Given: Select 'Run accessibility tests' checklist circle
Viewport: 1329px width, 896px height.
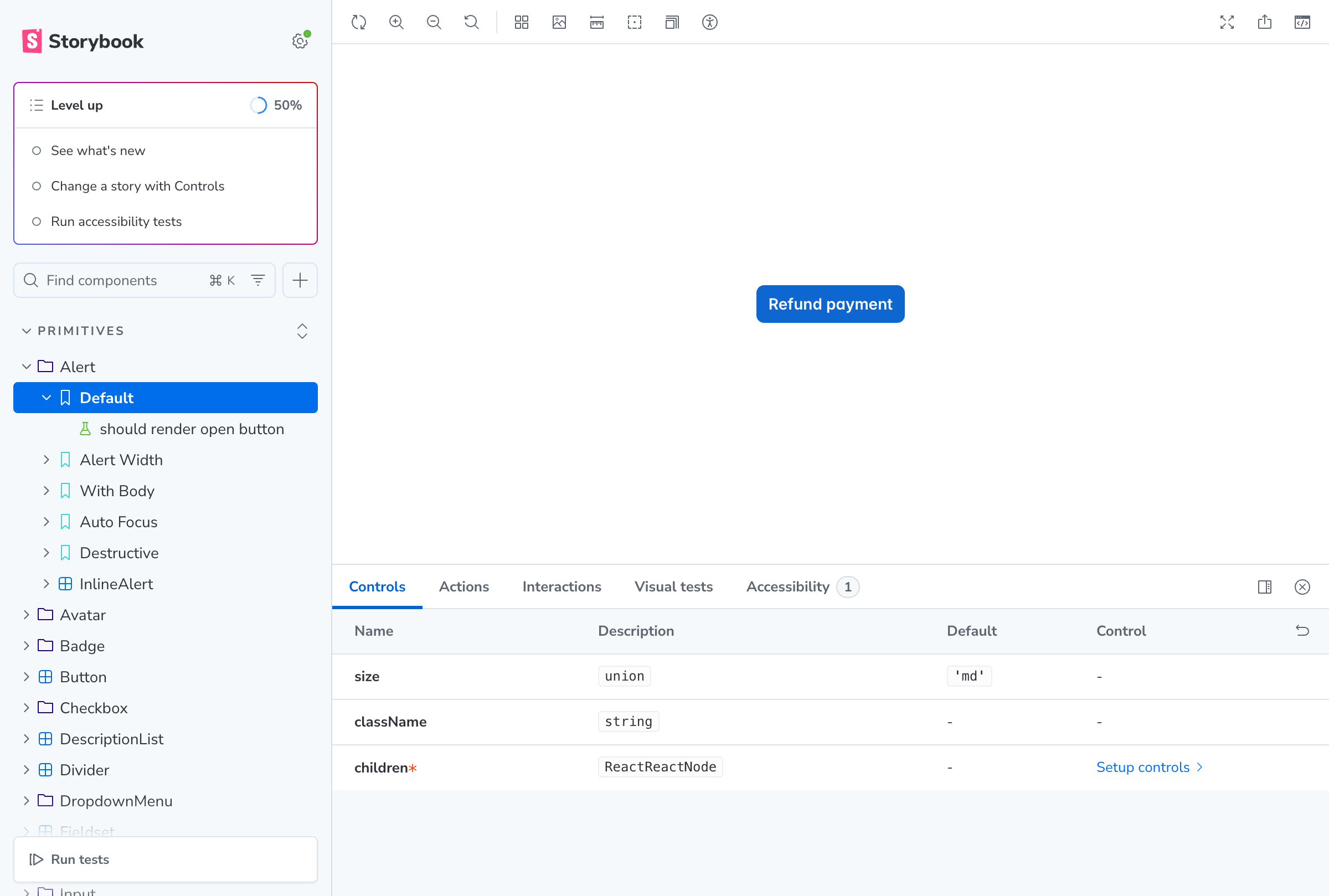Looking at the screenshot, I should 37,222.
